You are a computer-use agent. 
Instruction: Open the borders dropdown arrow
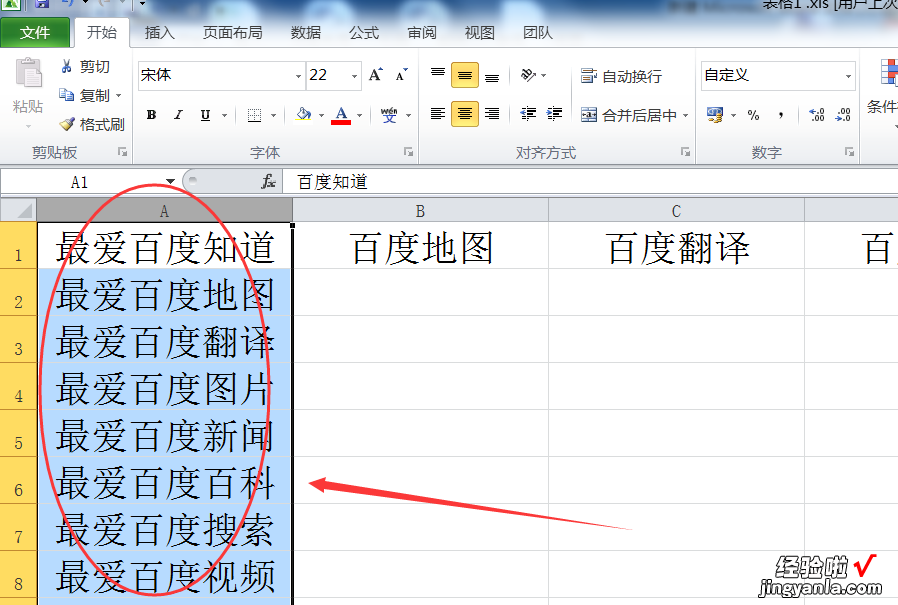click(x=273, y=115)
